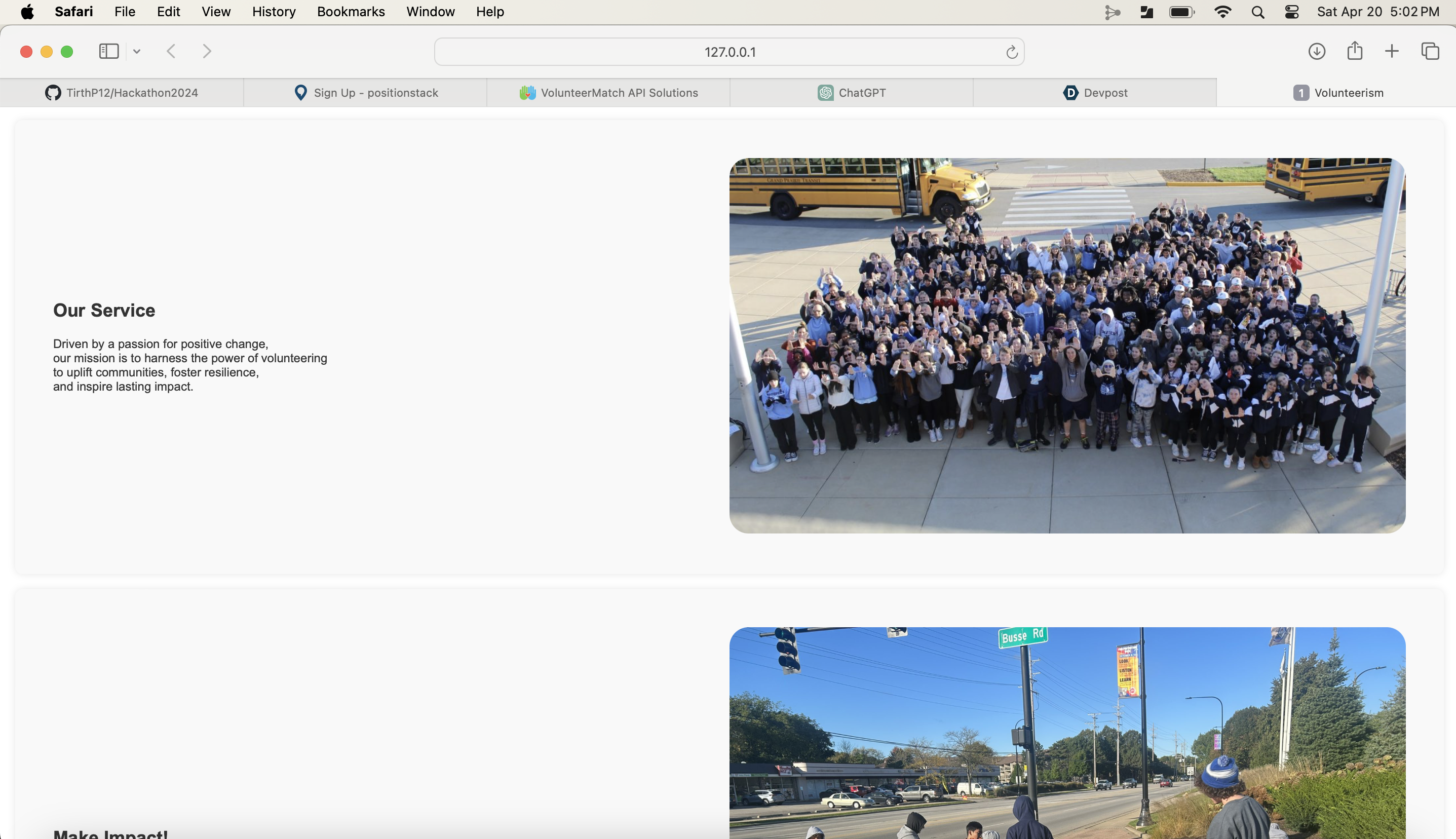Image resolution: width=1456 pixels, height=839 pixels.
Task: Switch to TirthP12/Hackathon2024 tab
Action: pyautogui.click(x=122, y=93)
